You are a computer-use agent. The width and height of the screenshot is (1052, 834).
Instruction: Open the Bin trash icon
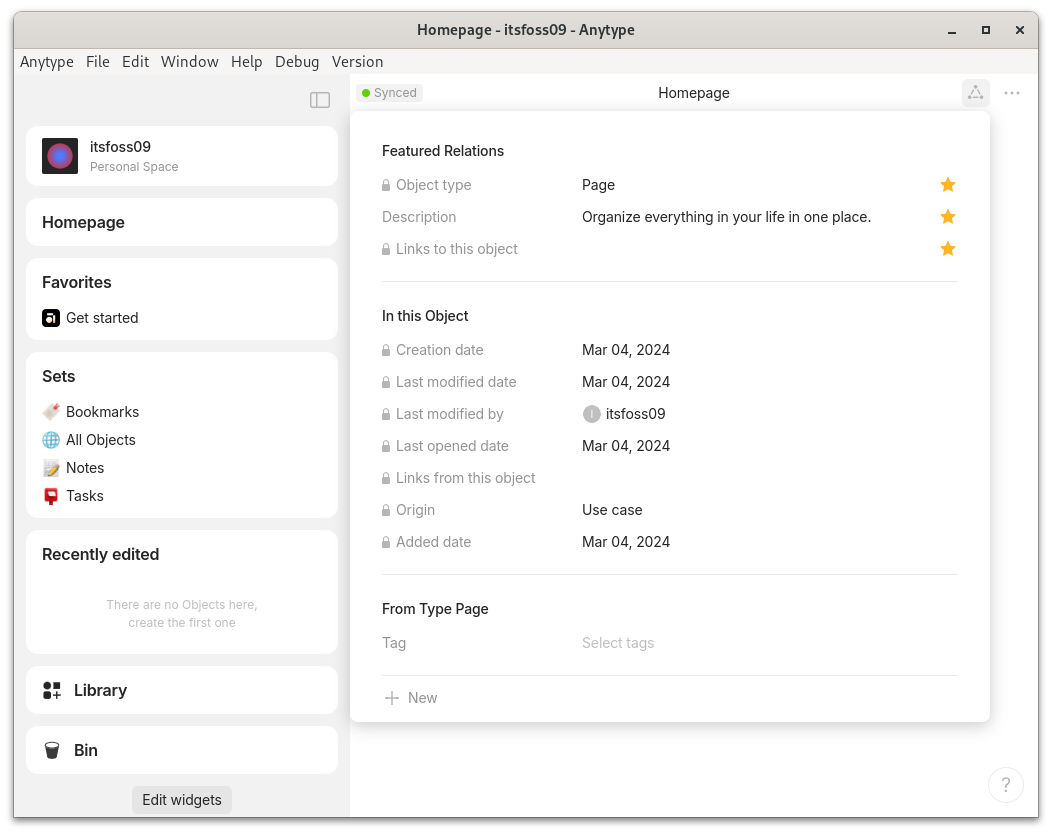pyautogui.click(x=52, y=750)
